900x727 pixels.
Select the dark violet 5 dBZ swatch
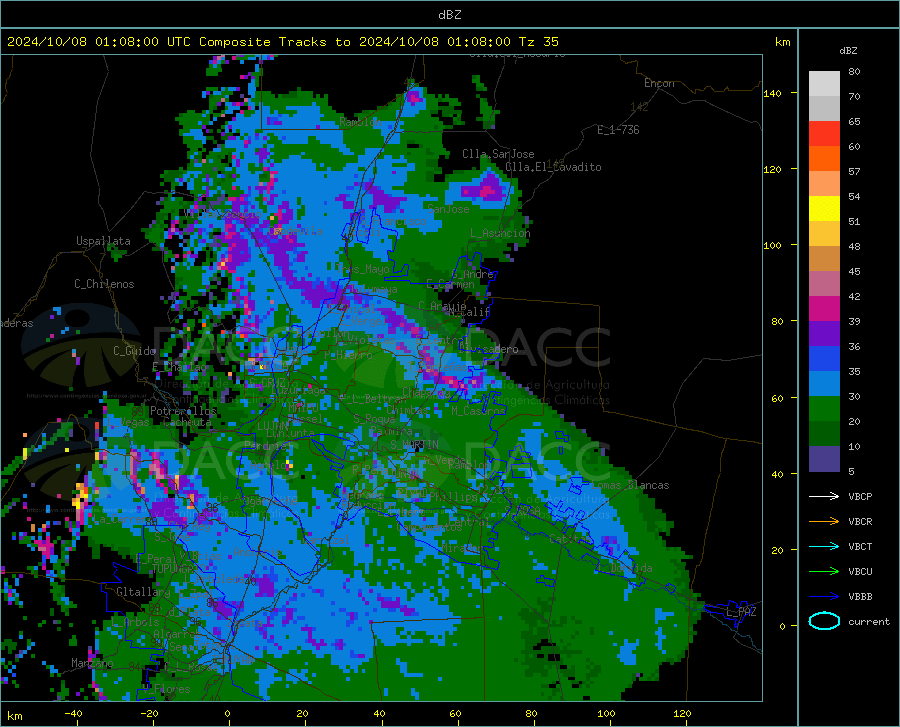(824, 459)
